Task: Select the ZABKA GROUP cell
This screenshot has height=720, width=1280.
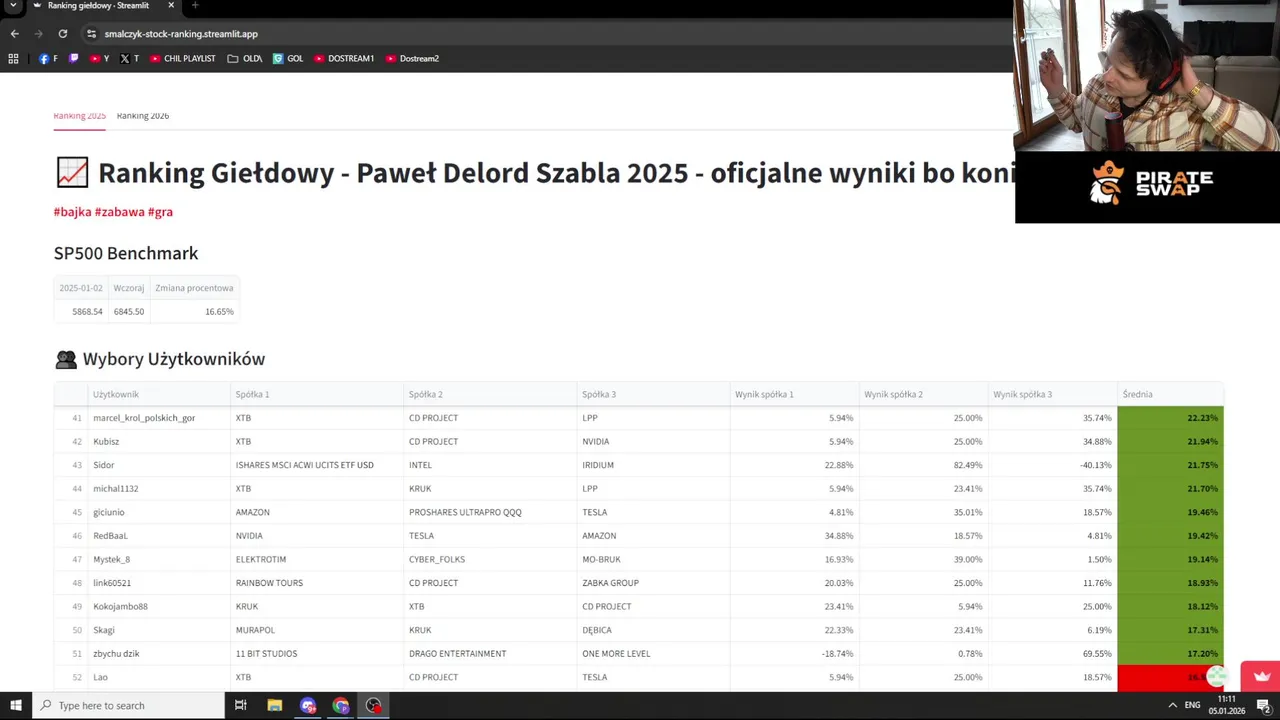Action: 653,583
